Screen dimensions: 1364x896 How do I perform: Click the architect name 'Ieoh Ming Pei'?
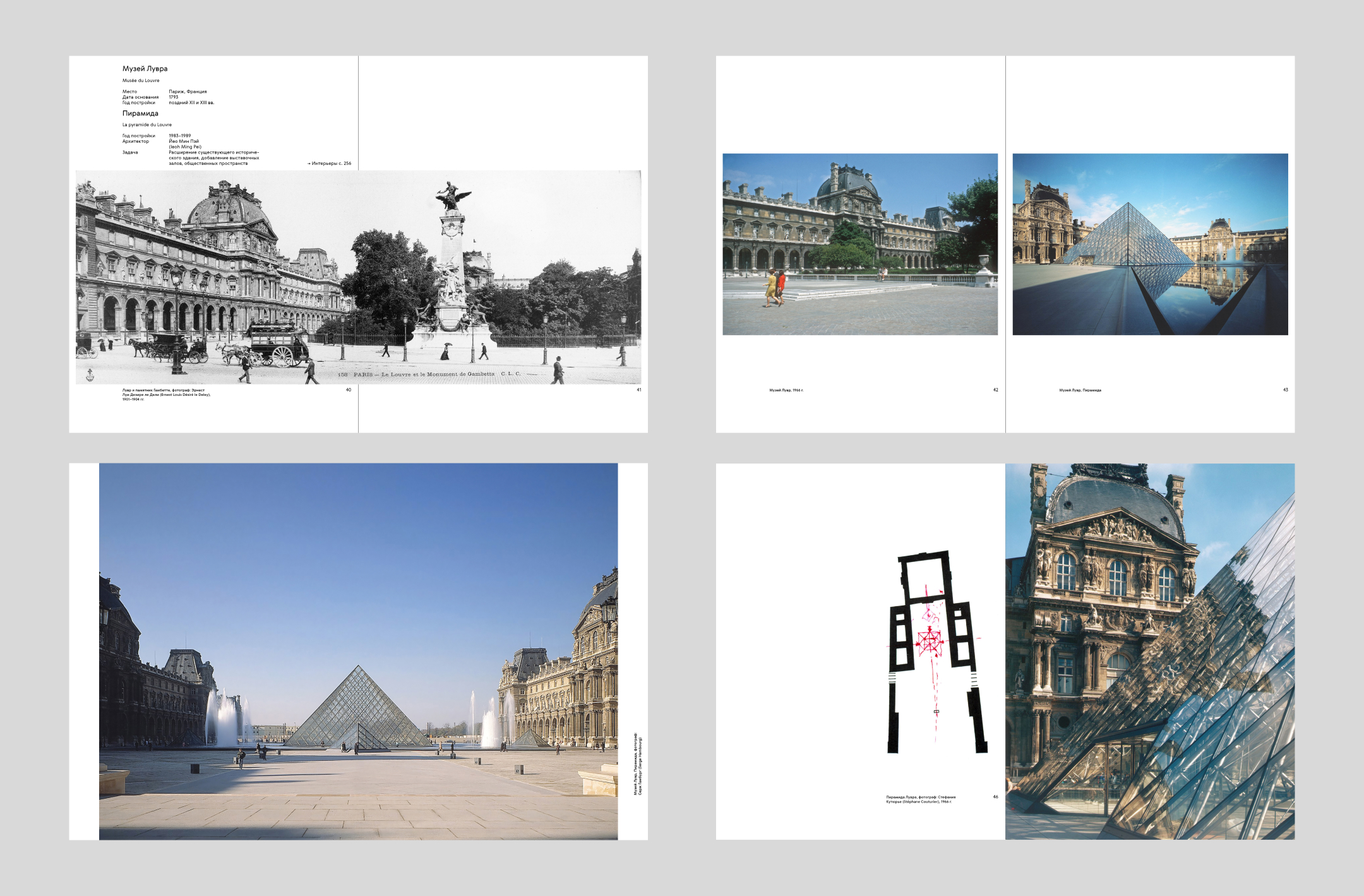coord(185,146)
